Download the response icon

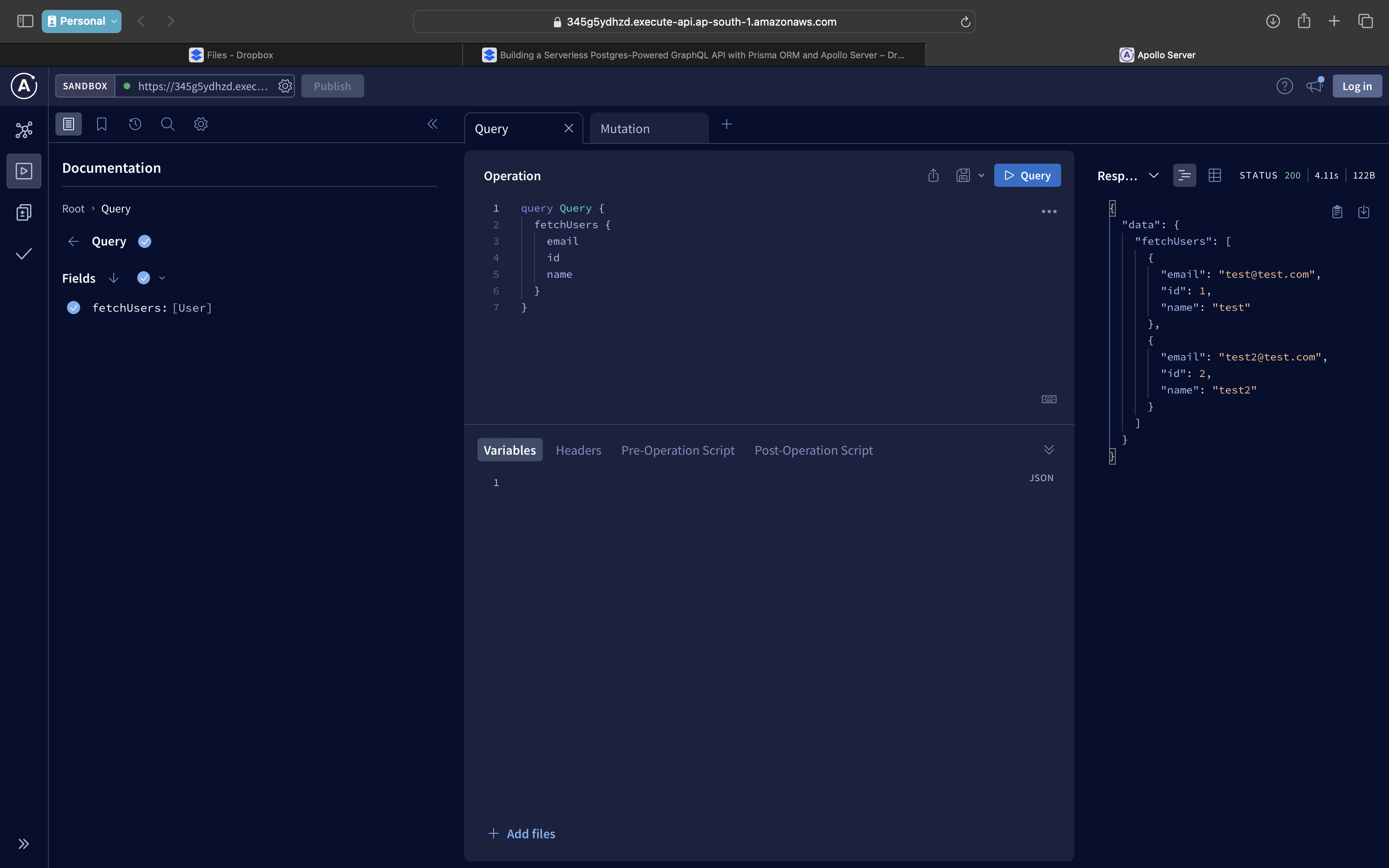pos(1364,211)
